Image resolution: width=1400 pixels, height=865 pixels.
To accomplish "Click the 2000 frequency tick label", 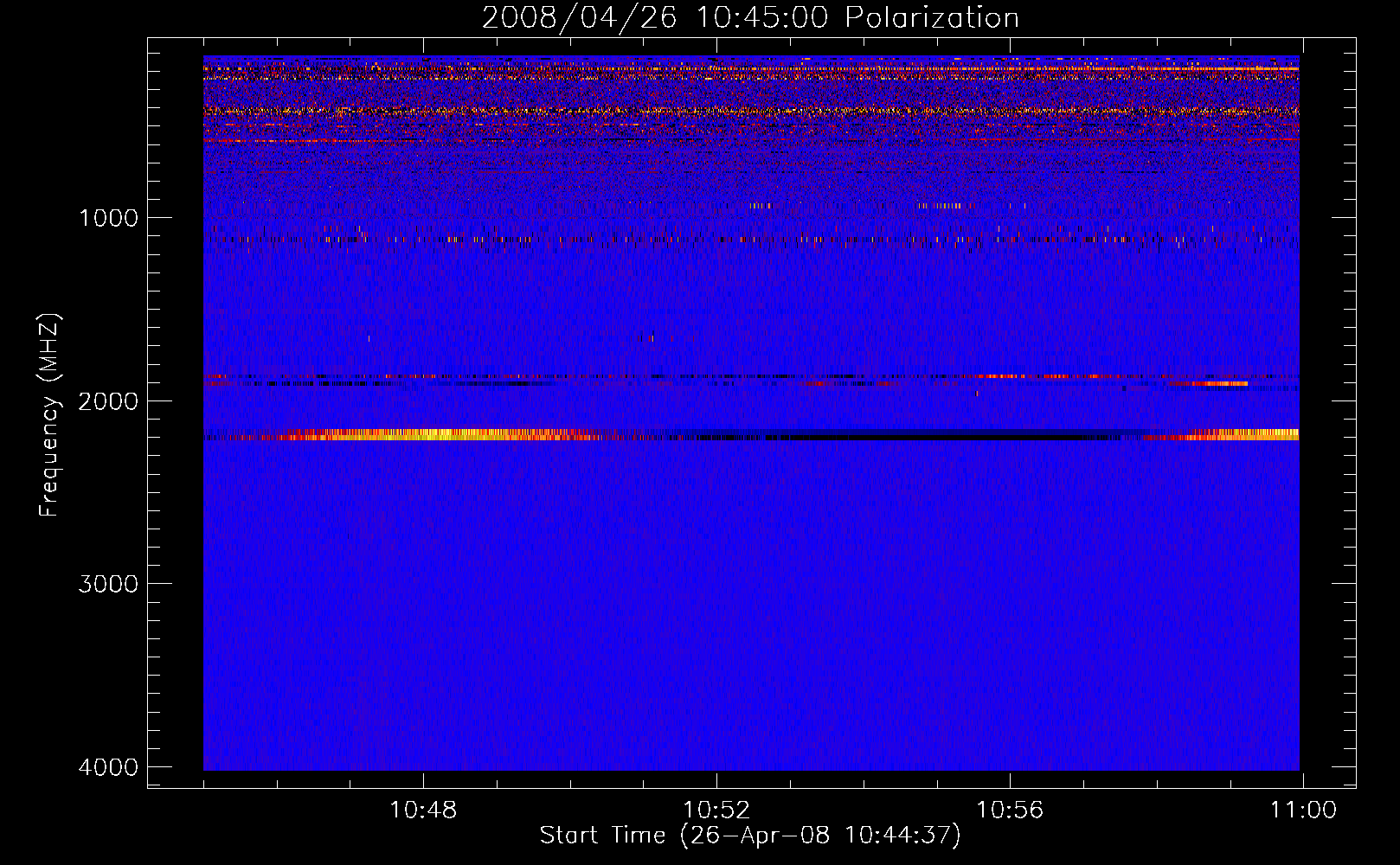I will (108, 401).
